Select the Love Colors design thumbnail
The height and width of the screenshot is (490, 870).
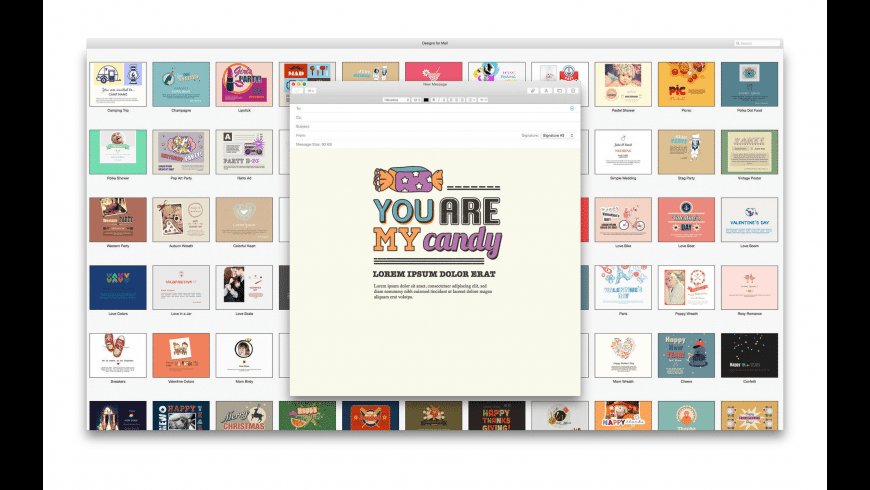[118, 287]
